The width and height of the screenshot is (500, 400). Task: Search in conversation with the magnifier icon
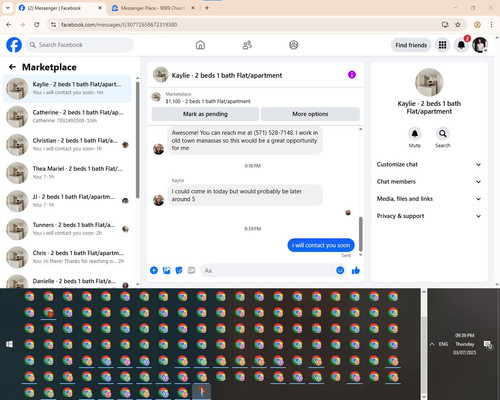click(x=442, y=134)
